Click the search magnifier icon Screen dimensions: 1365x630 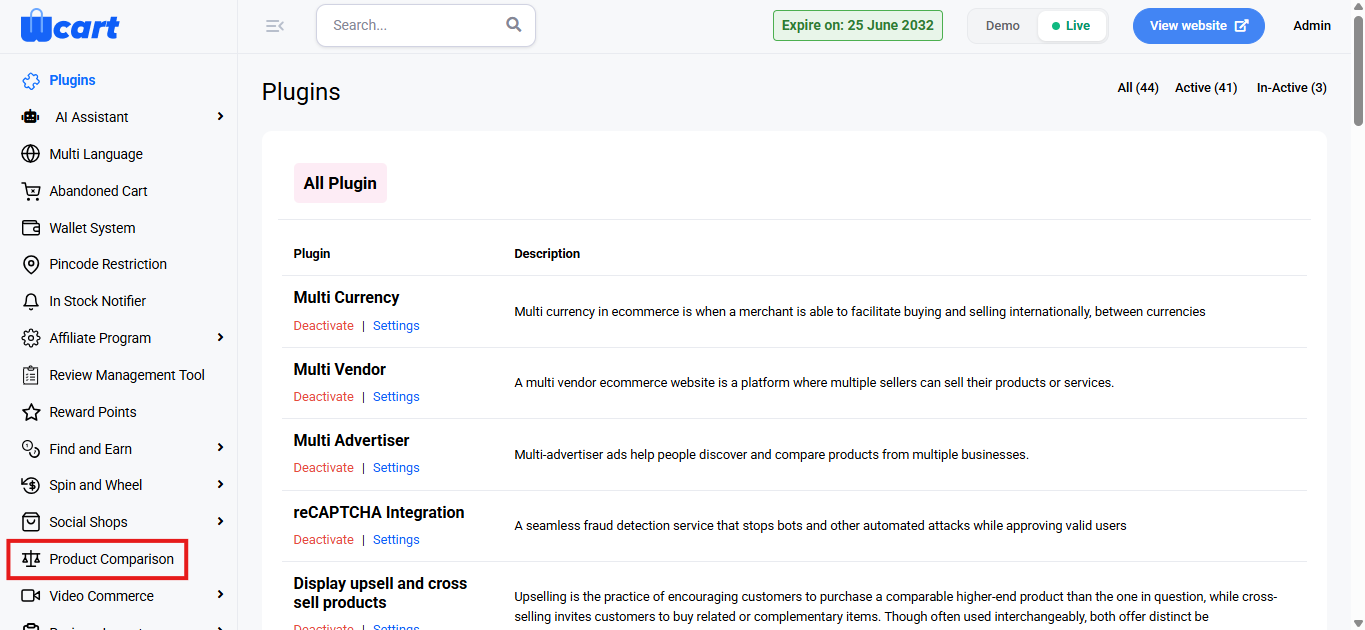tap(514, 25)
